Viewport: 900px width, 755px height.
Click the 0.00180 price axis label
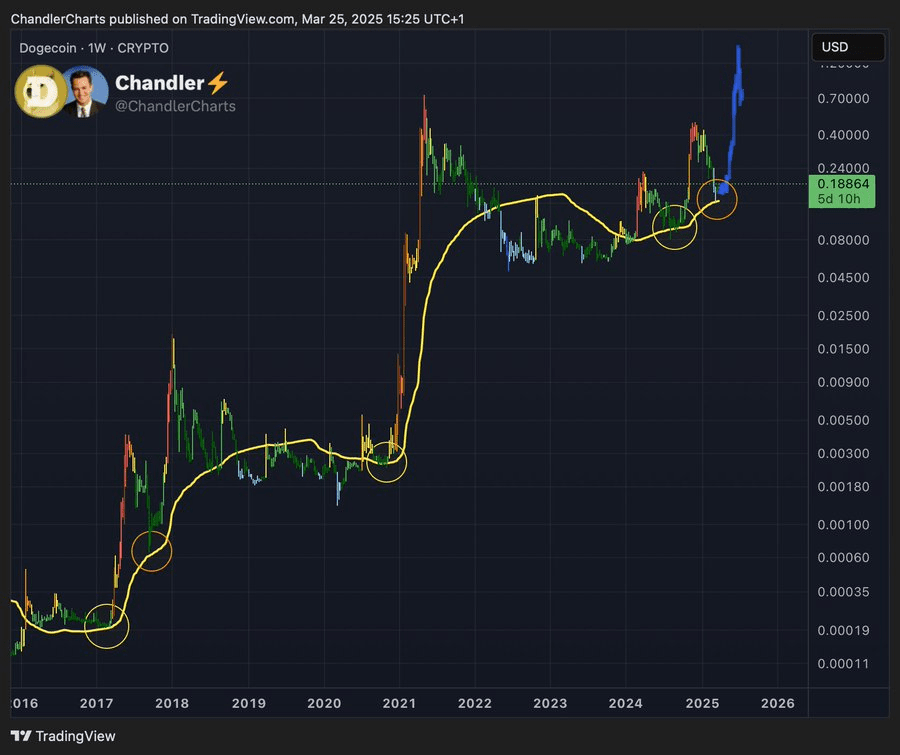843,487
